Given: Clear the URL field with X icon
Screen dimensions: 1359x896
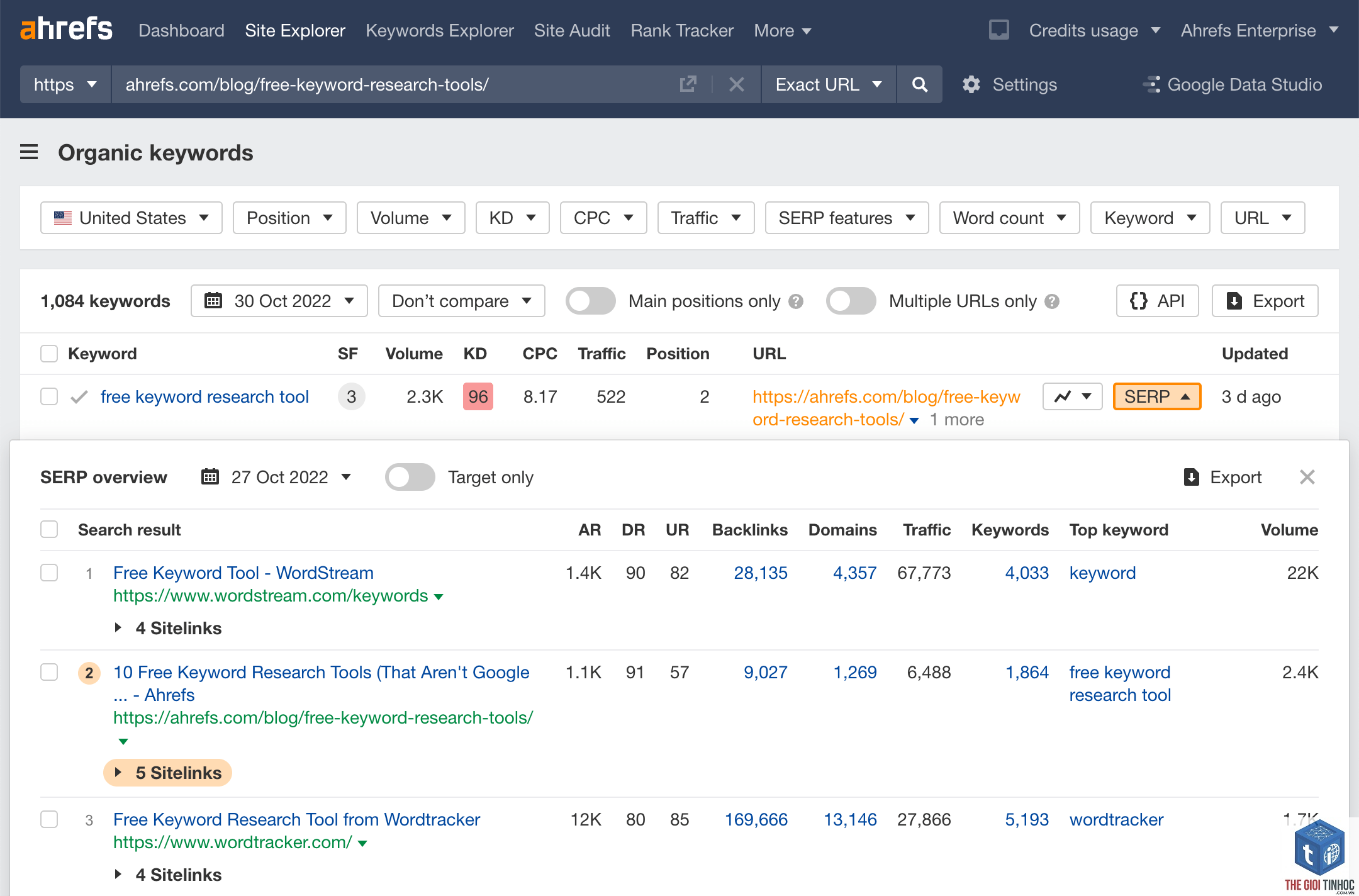Looking at the screenshot, I should click(736, 84).
